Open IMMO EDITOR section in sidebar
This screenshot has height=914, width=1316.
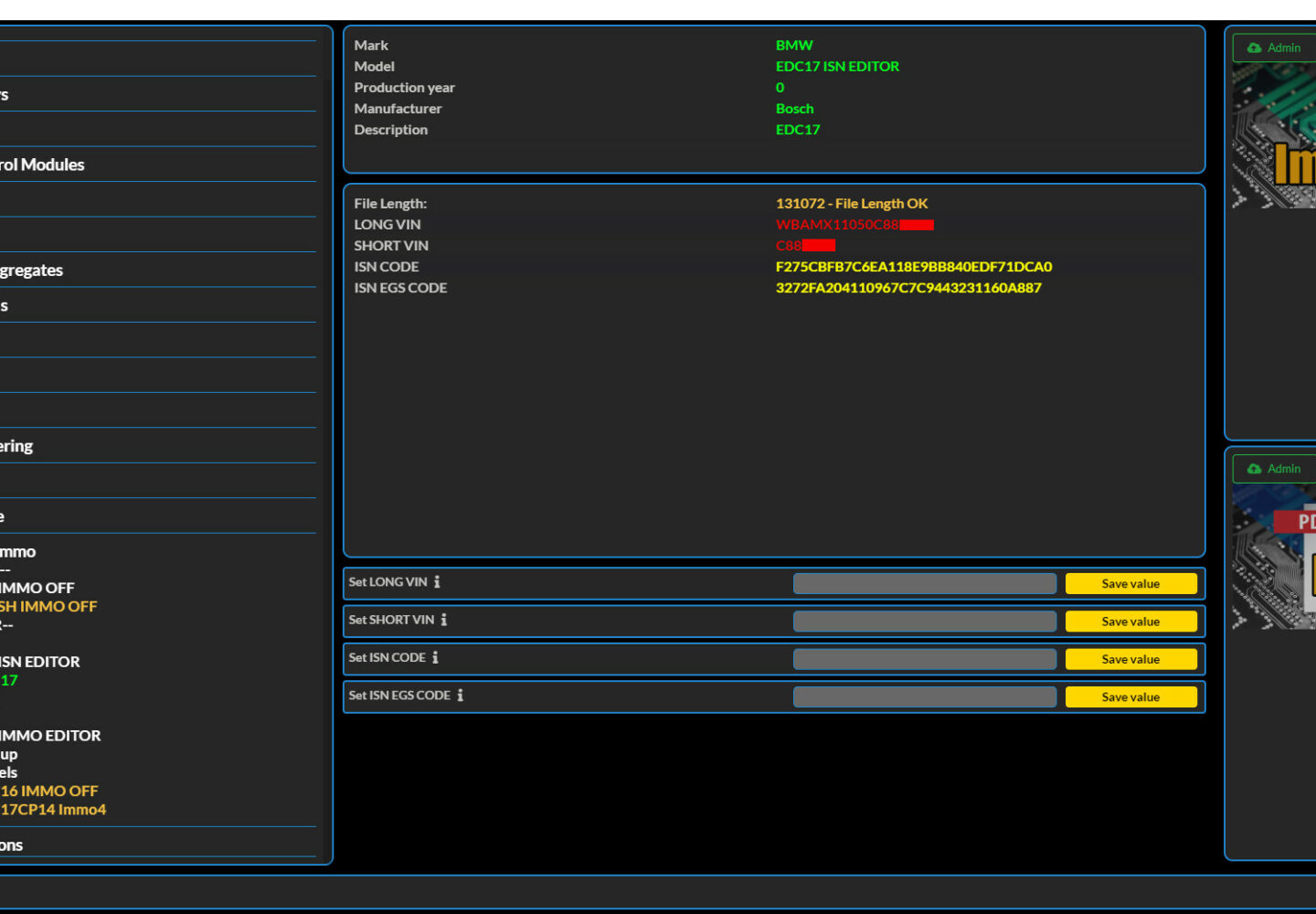[x=50, y=736]
